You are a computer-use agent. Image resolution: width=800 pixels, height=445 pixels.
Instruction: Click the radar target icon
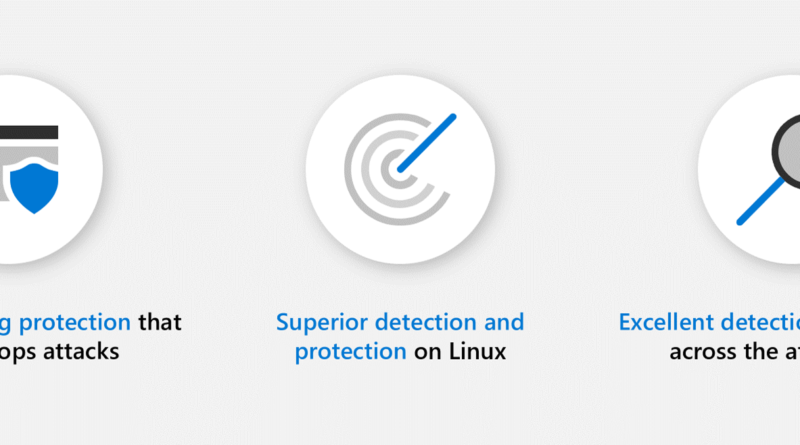click(400, 169)
